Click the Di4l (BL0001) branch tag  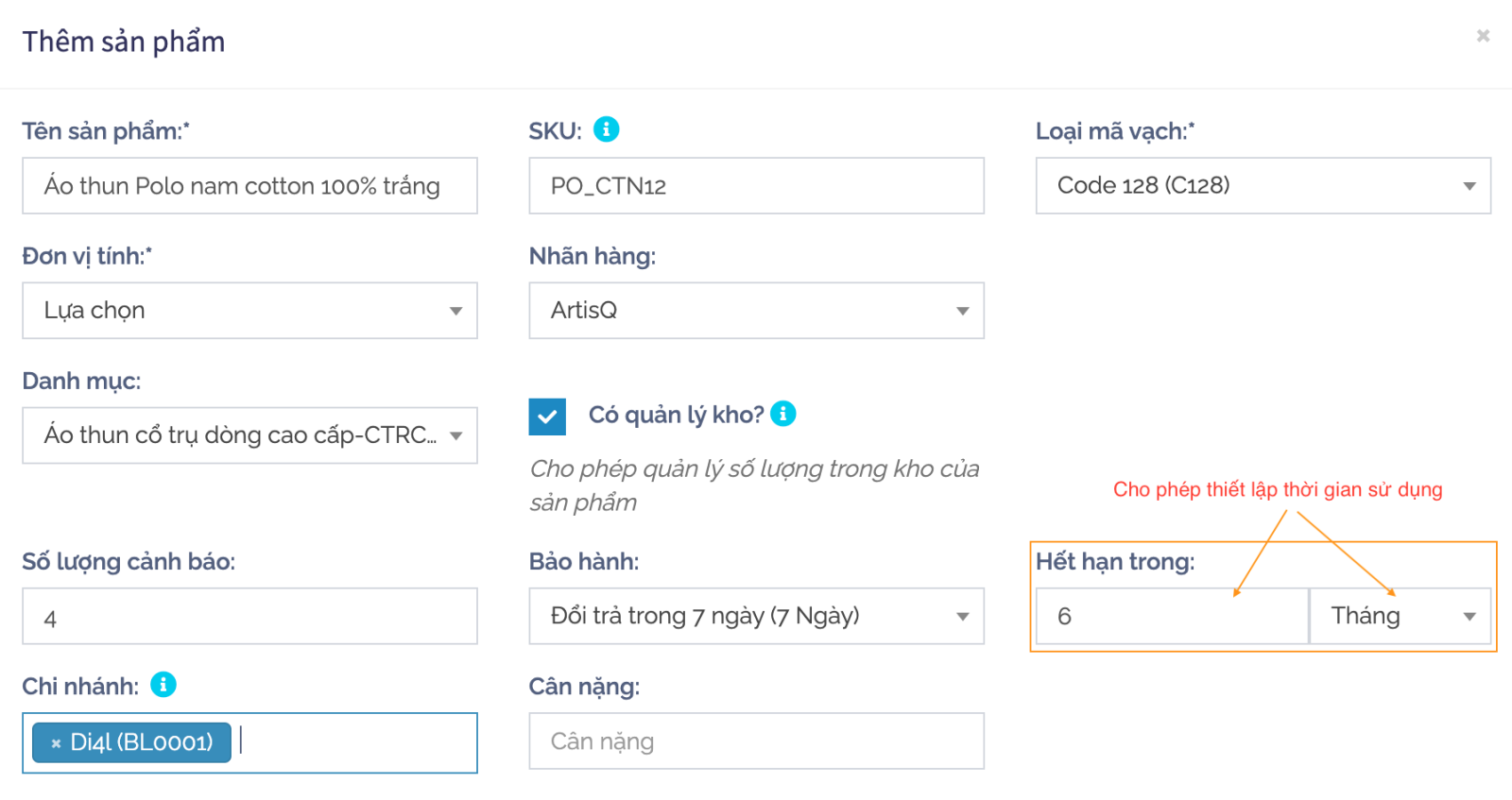pos(142,743)
